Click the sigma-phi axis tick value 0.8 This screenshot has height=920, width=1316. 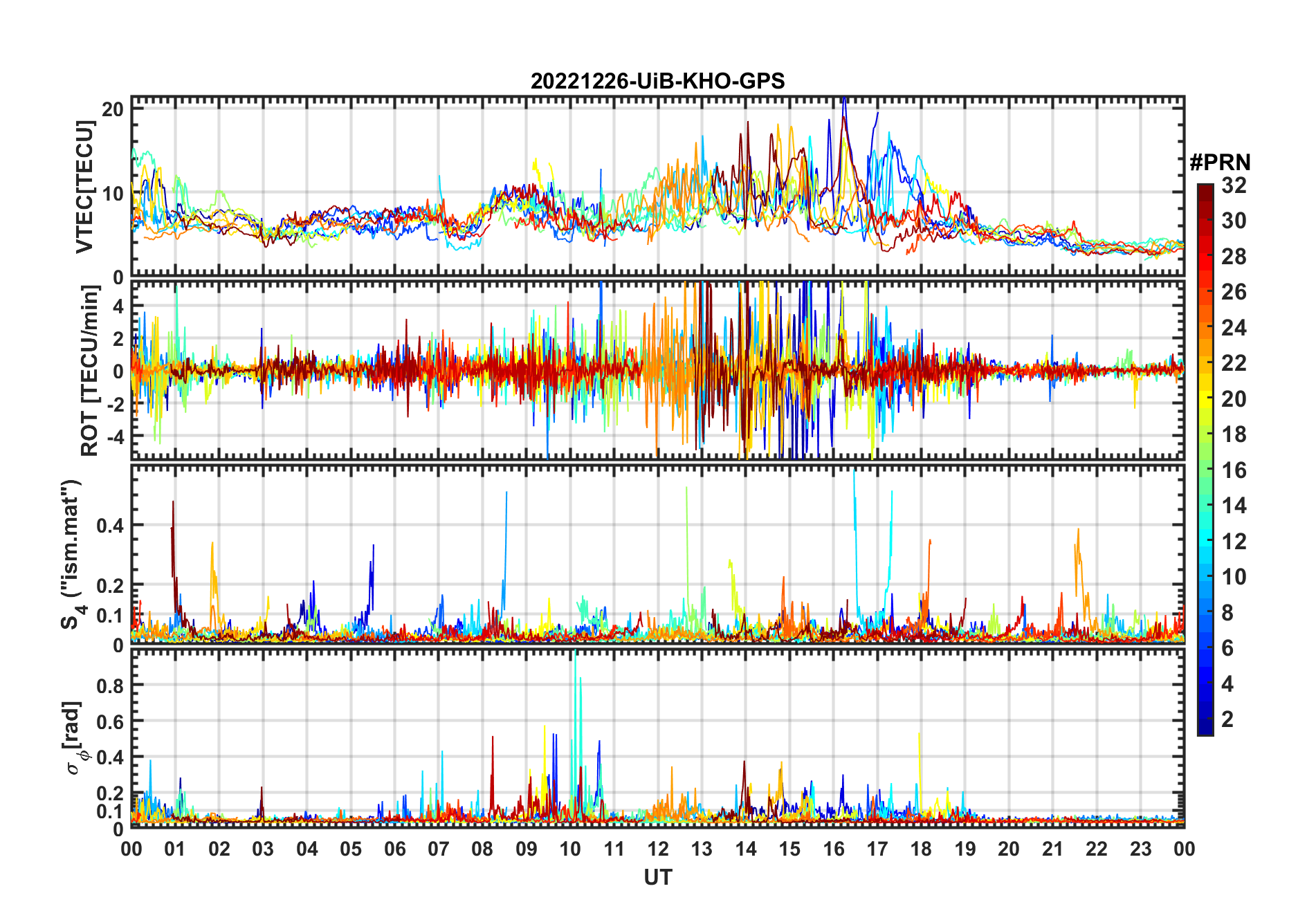111,685
